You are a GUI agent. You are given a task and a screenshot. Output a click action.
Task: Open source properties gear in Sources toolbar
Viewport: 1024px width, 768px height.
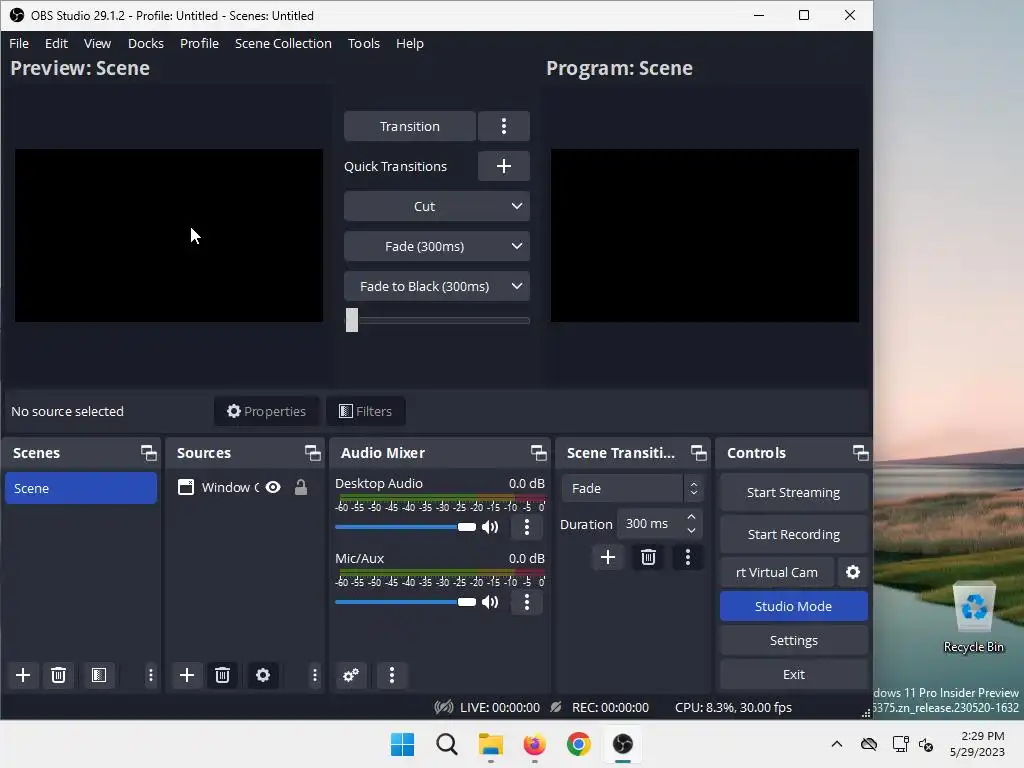263,675
